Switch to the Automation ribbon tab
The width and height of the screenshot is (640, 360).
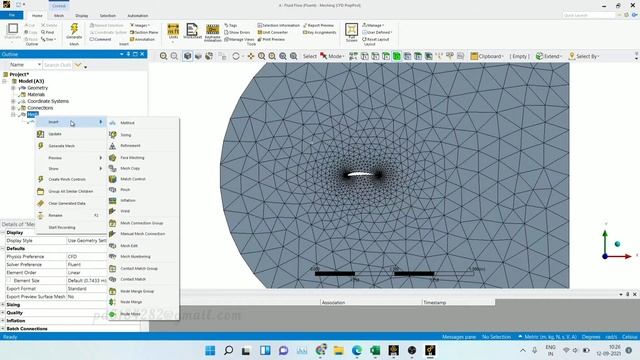click(138, 16)
